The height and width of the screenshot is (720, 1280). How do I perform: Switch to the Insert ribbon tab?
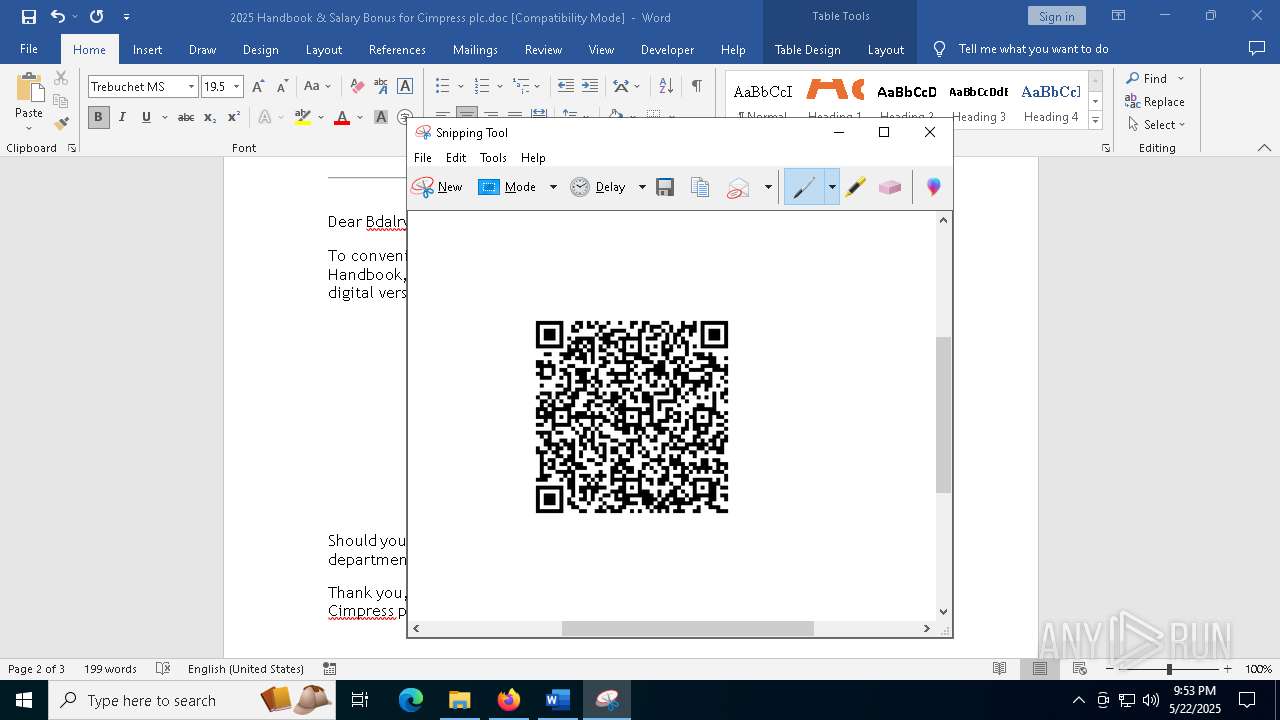(x=147, y=49)
